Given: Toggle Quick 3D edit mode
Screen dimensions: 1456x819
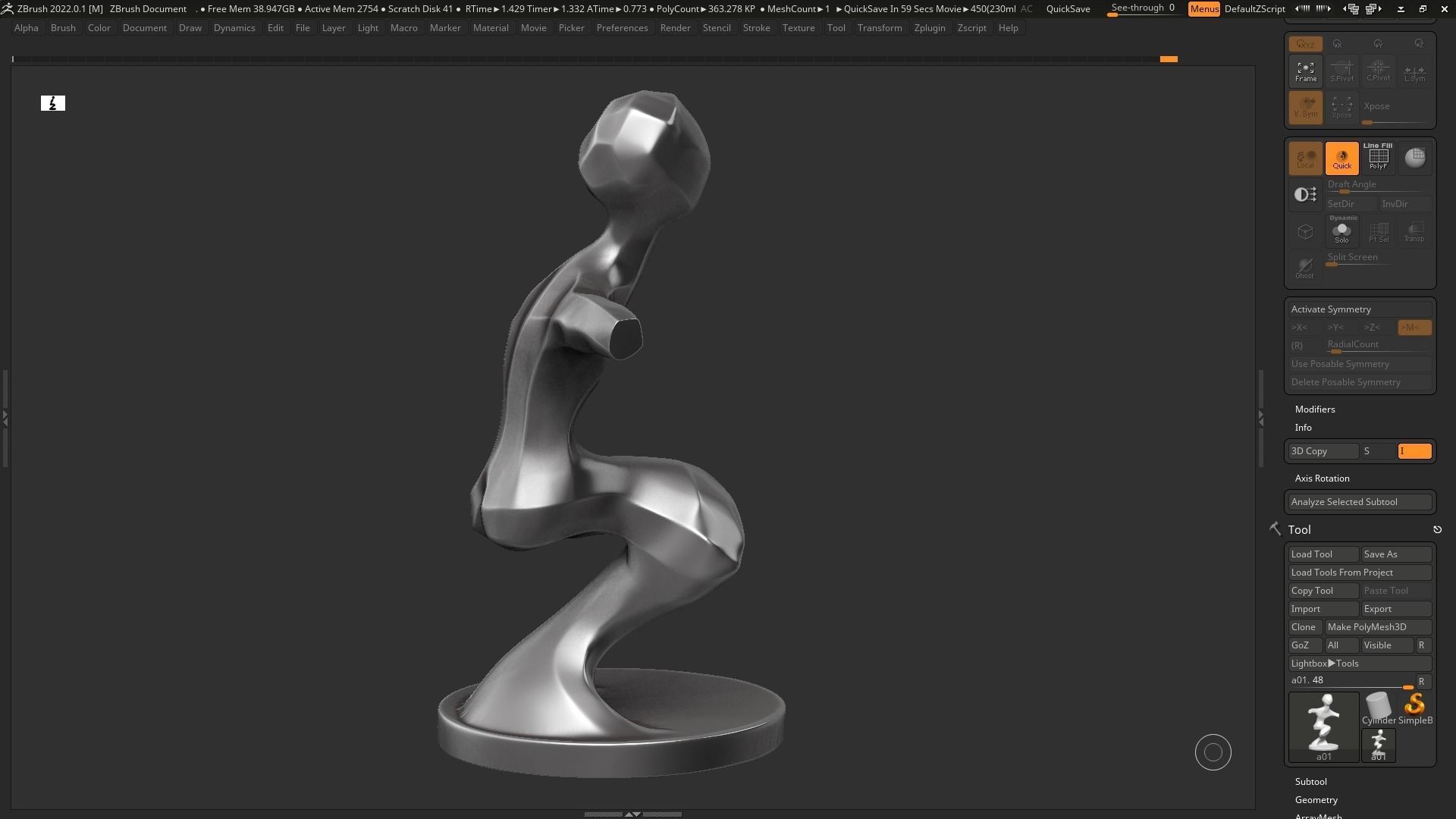Looking at the screenshot, I should pos(1341,158).
